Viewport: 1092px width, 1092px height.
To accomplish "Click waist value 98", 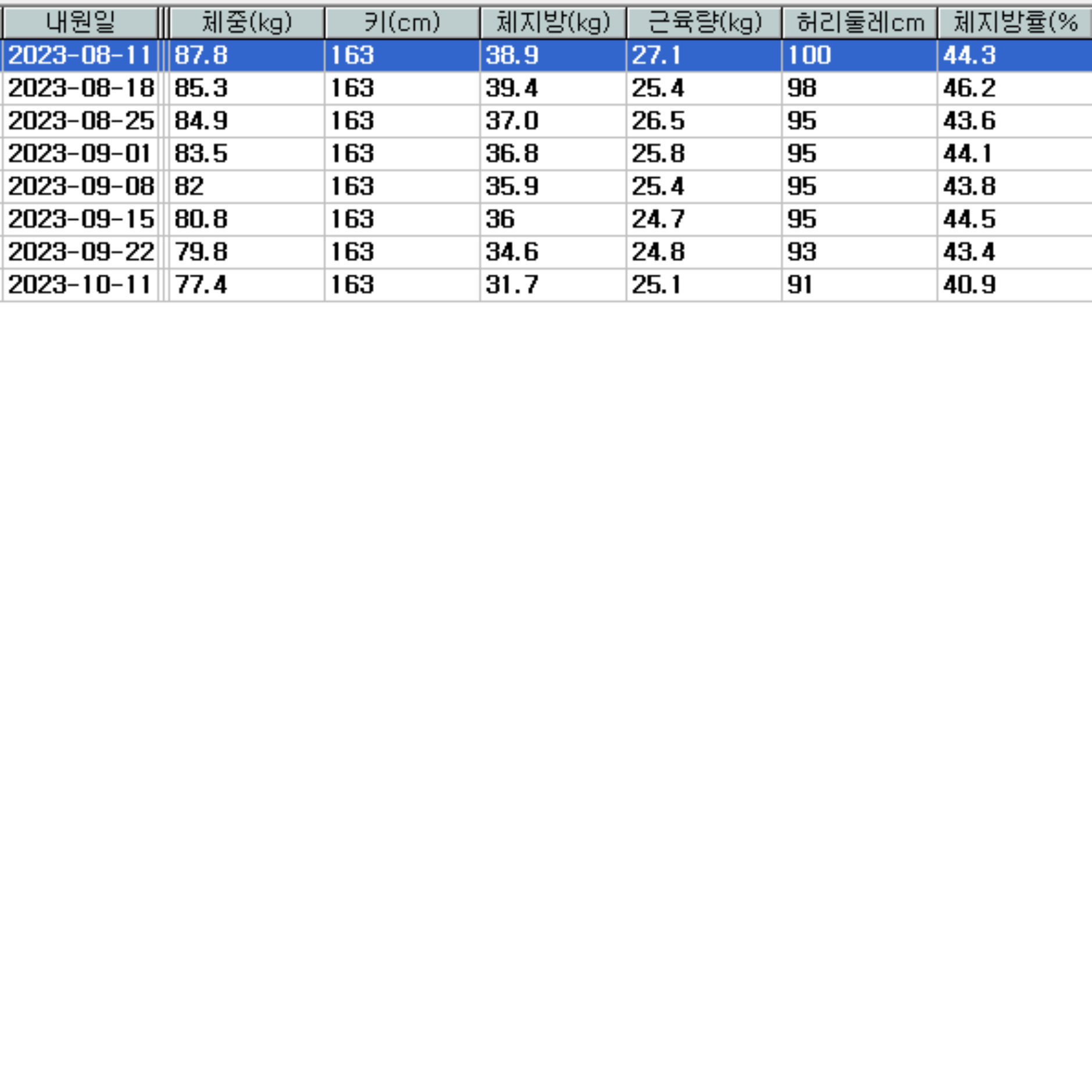I will pyautogui.click(x=802, y=88).
